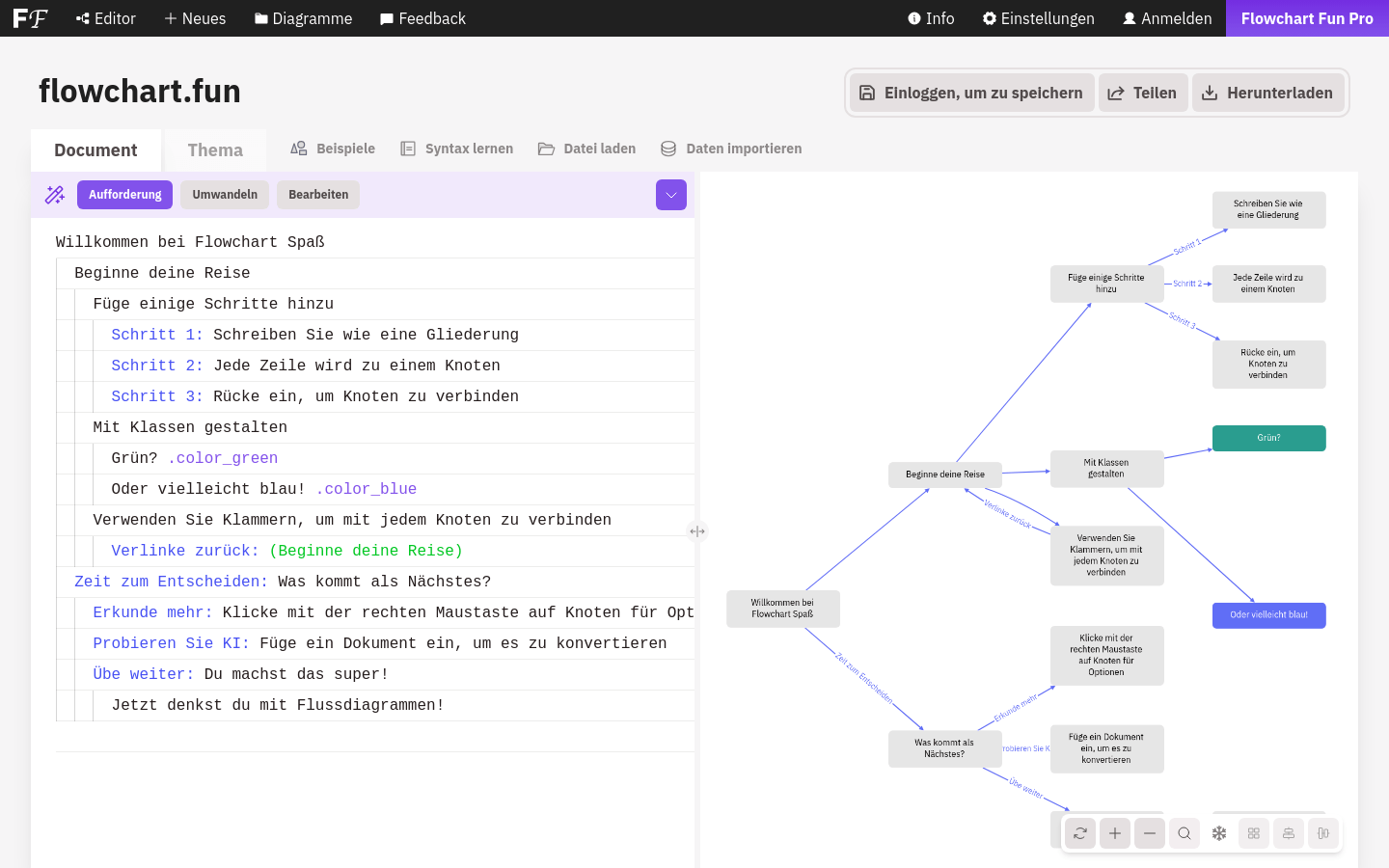Viewport: 1389px width, 868px height.
Task: Click Daten importieren
Action: point(731,149)
